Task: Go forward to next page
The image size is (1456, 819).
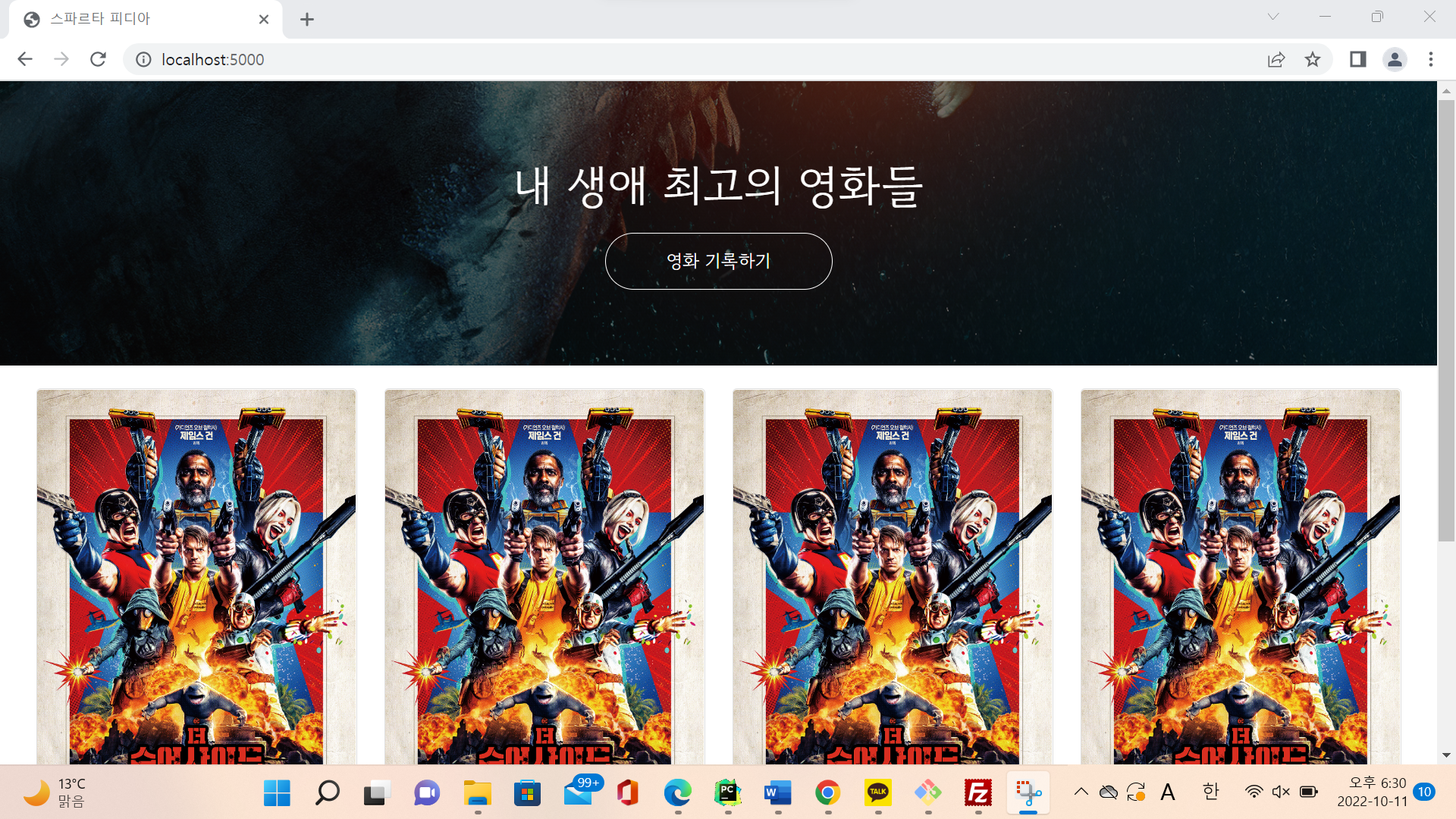Action: [61, 59]
